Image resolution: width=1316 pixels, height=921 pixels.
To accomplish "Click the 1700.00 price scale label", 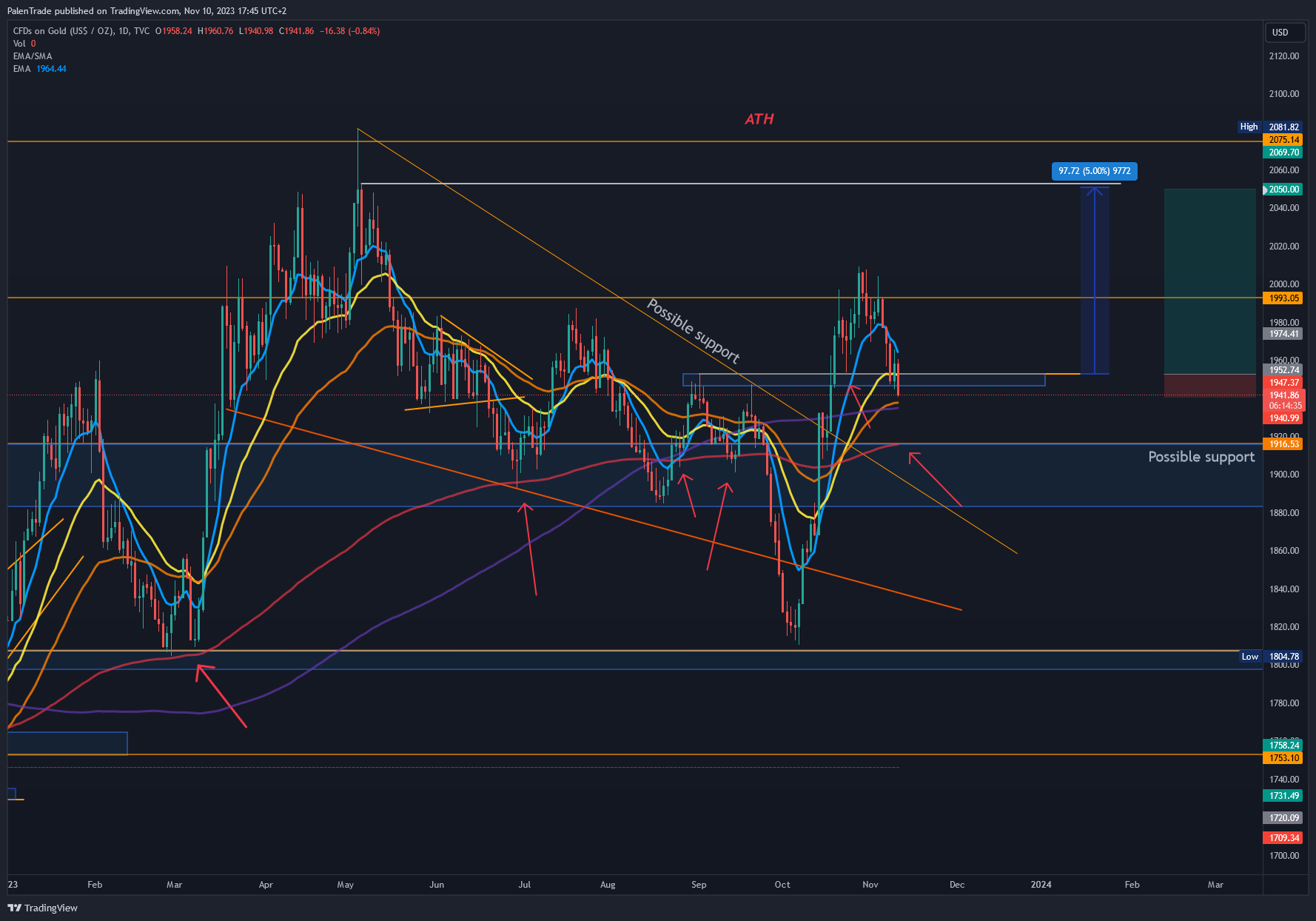I will coord(1283,856).
